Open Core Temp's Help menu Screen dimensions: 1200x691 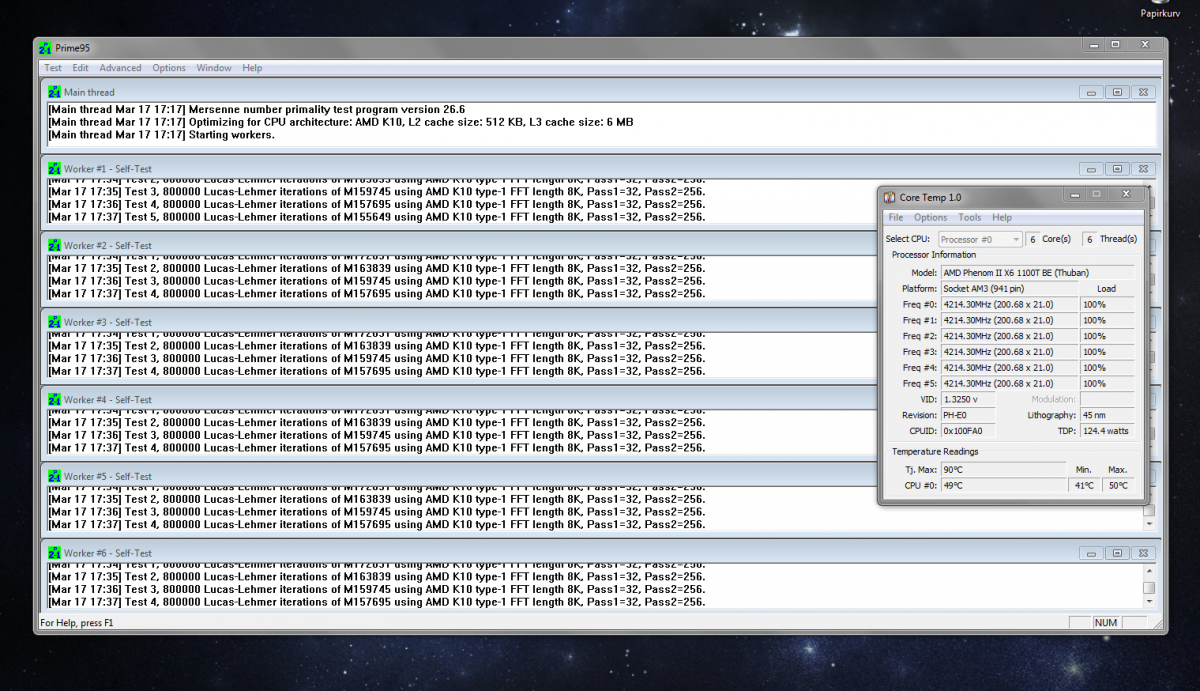1002,217
